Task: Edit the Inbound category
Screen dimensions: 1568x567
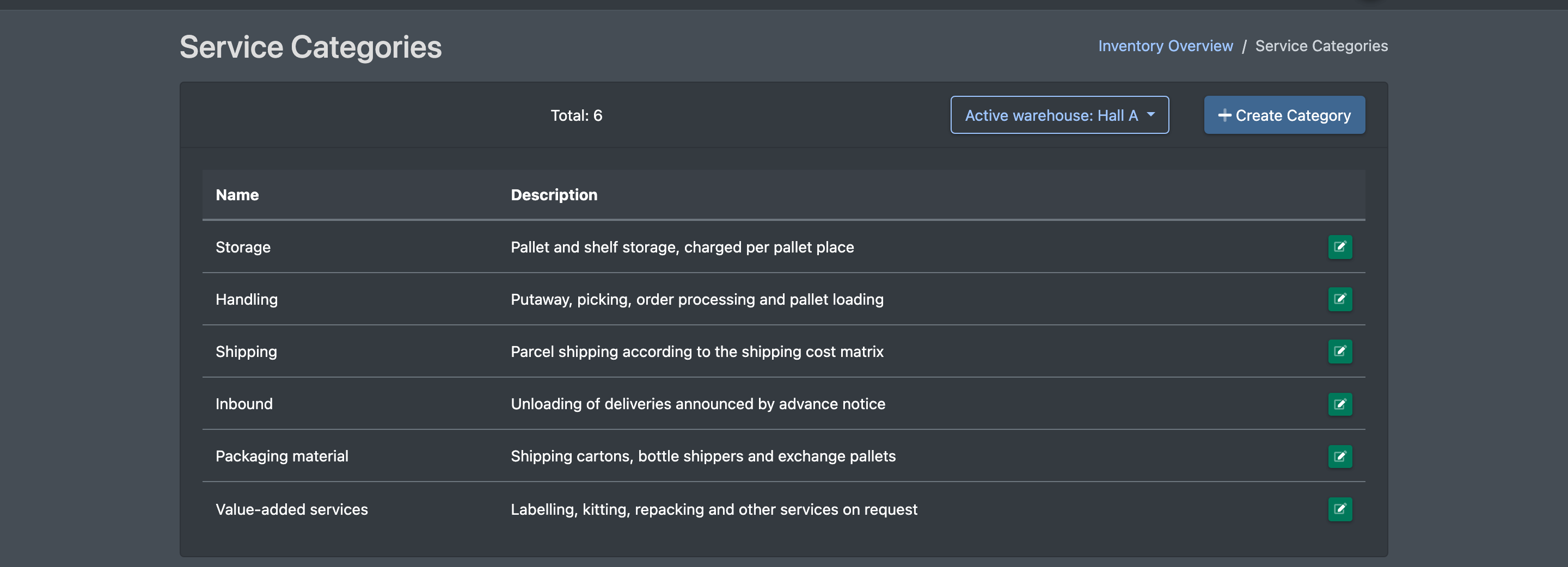Action: click(1340, 404)
